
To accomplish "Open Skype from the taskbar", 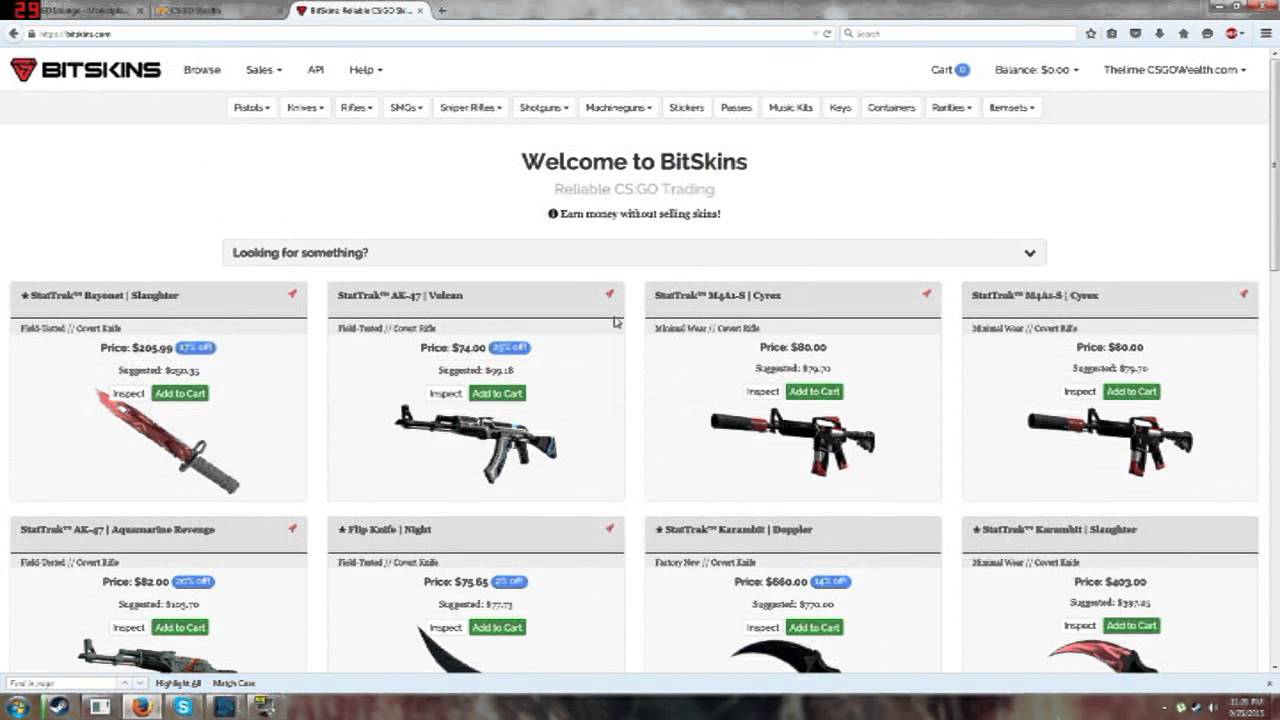I will pos(184,707).
